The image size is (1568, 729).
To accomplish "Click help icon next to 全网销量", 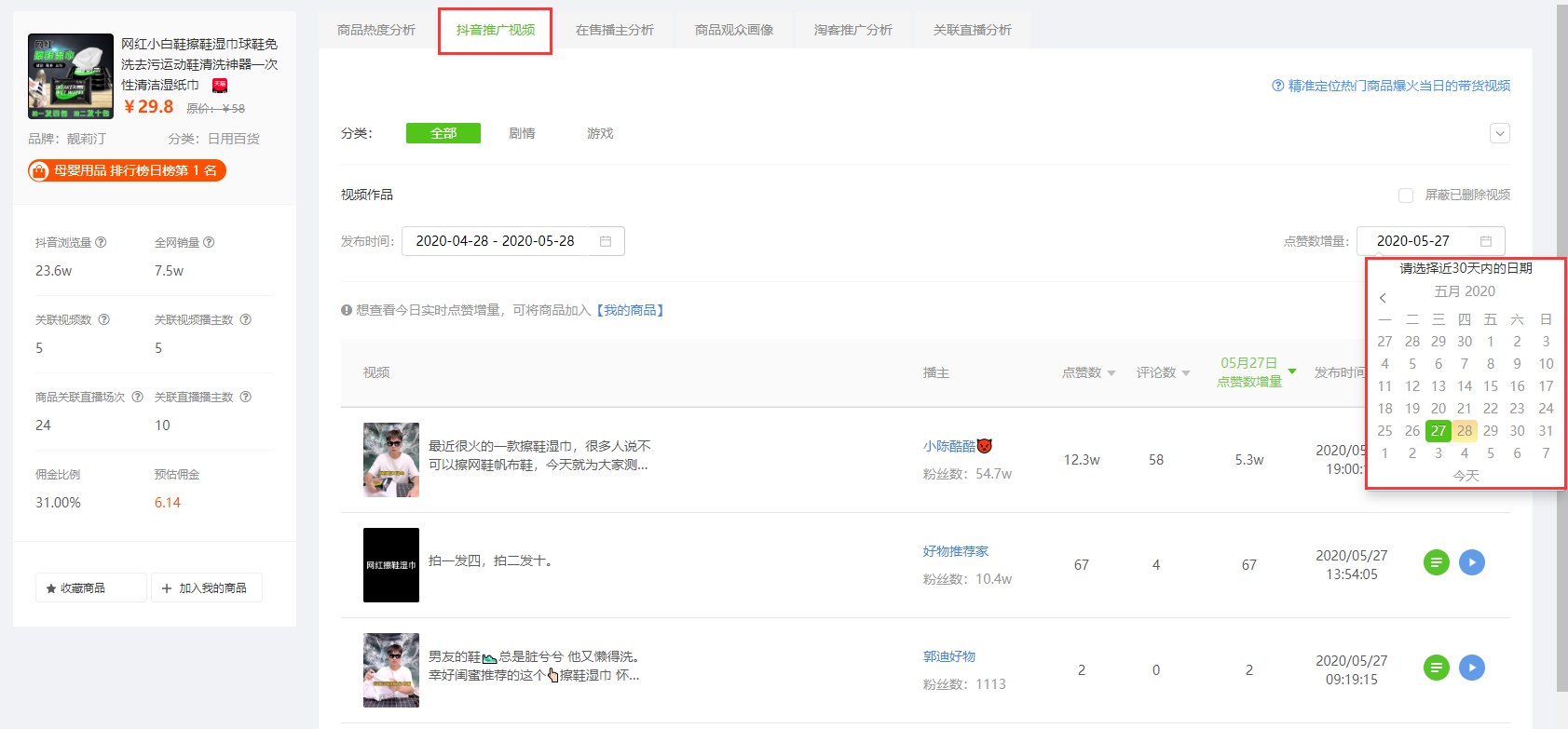I will (209, 242).
